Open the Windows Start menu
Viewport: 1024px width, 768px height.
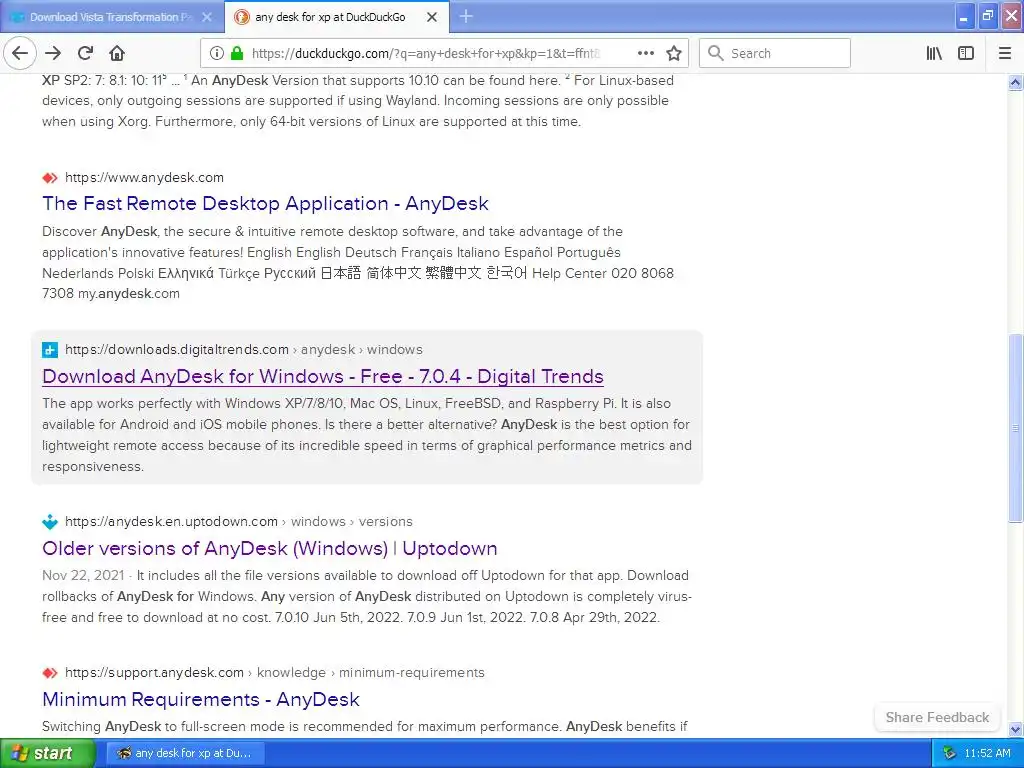(47, 753)
